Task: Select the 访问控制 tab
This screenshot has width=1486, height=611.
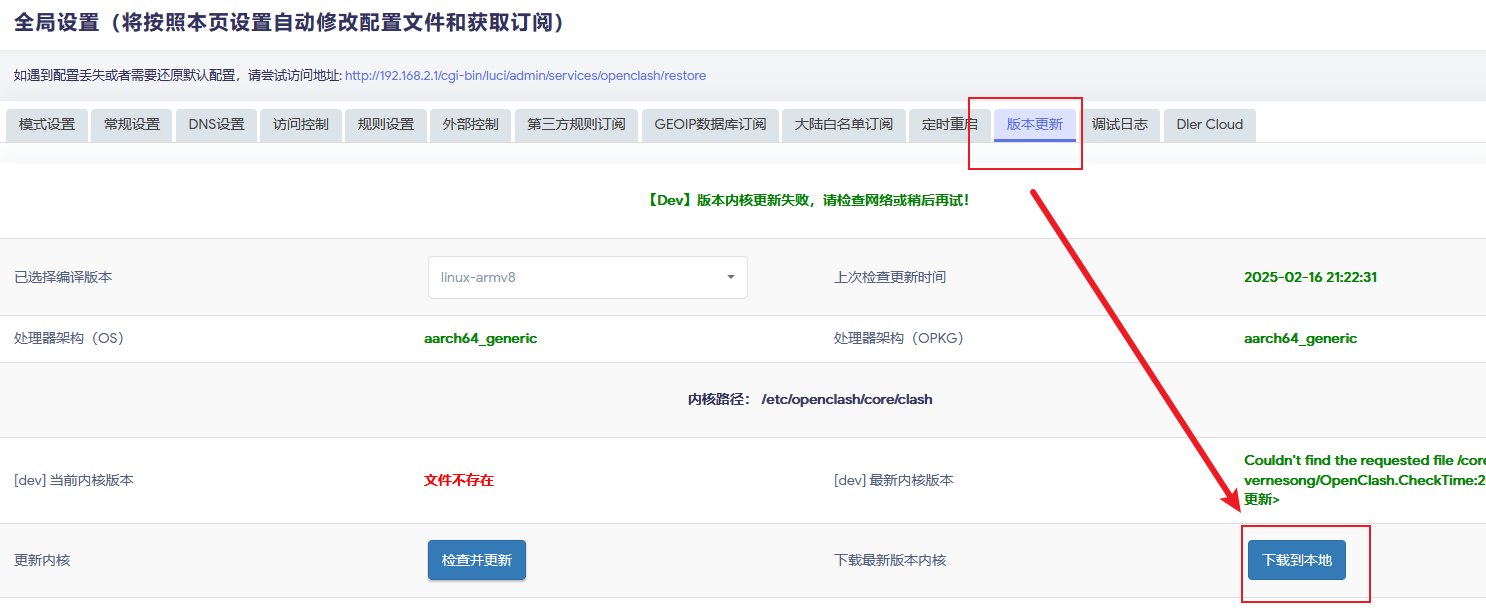Action: [301, 125]
